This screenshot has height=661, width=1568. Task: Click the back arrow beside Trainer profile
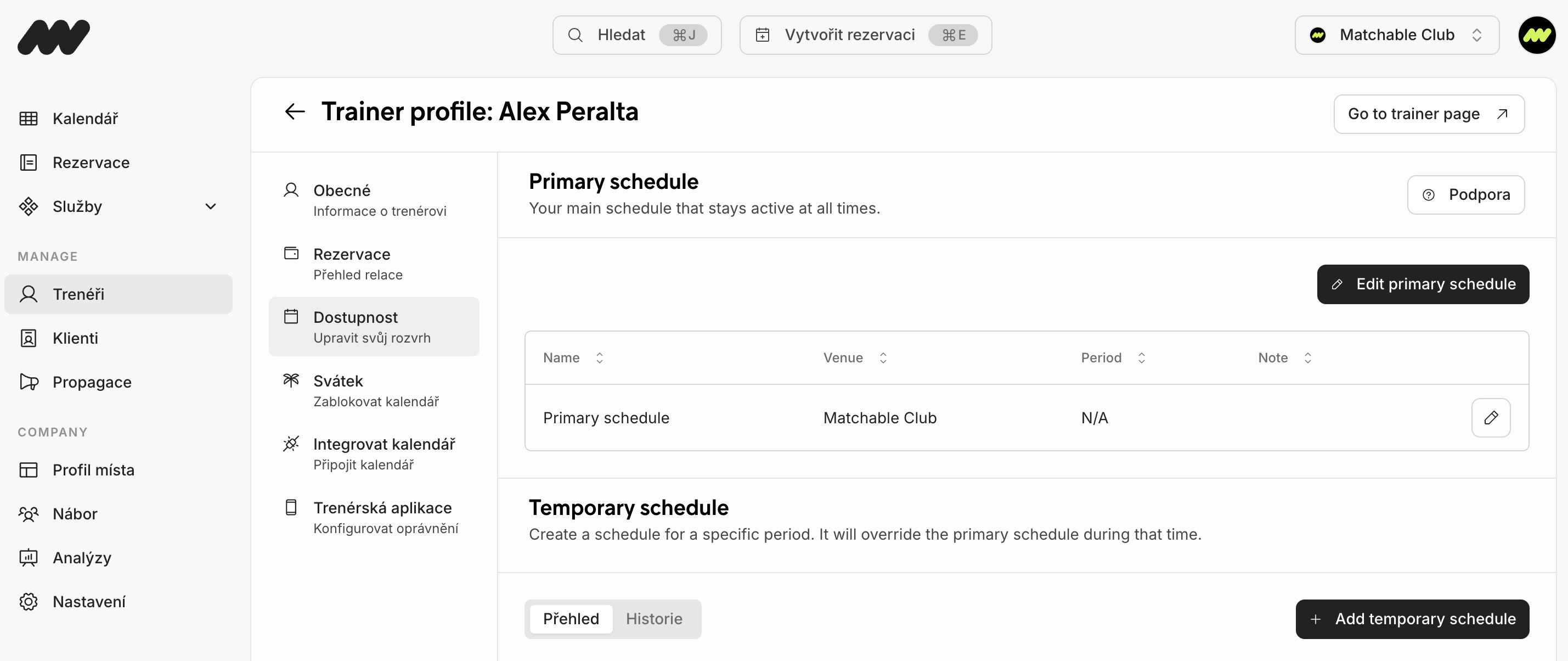tap(295, 112)
